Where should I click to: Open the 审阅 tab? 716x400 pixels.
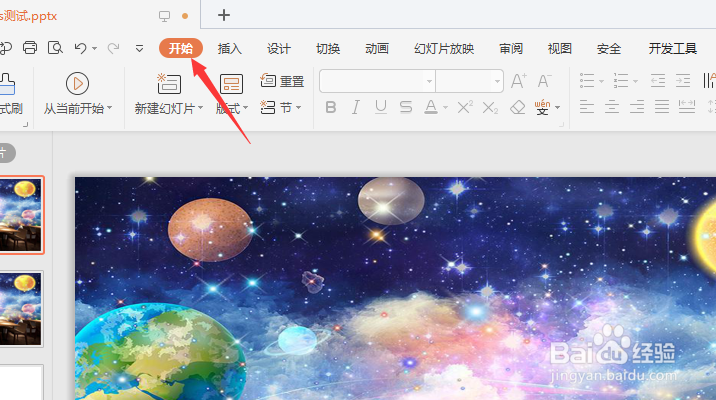click(511, 48)
